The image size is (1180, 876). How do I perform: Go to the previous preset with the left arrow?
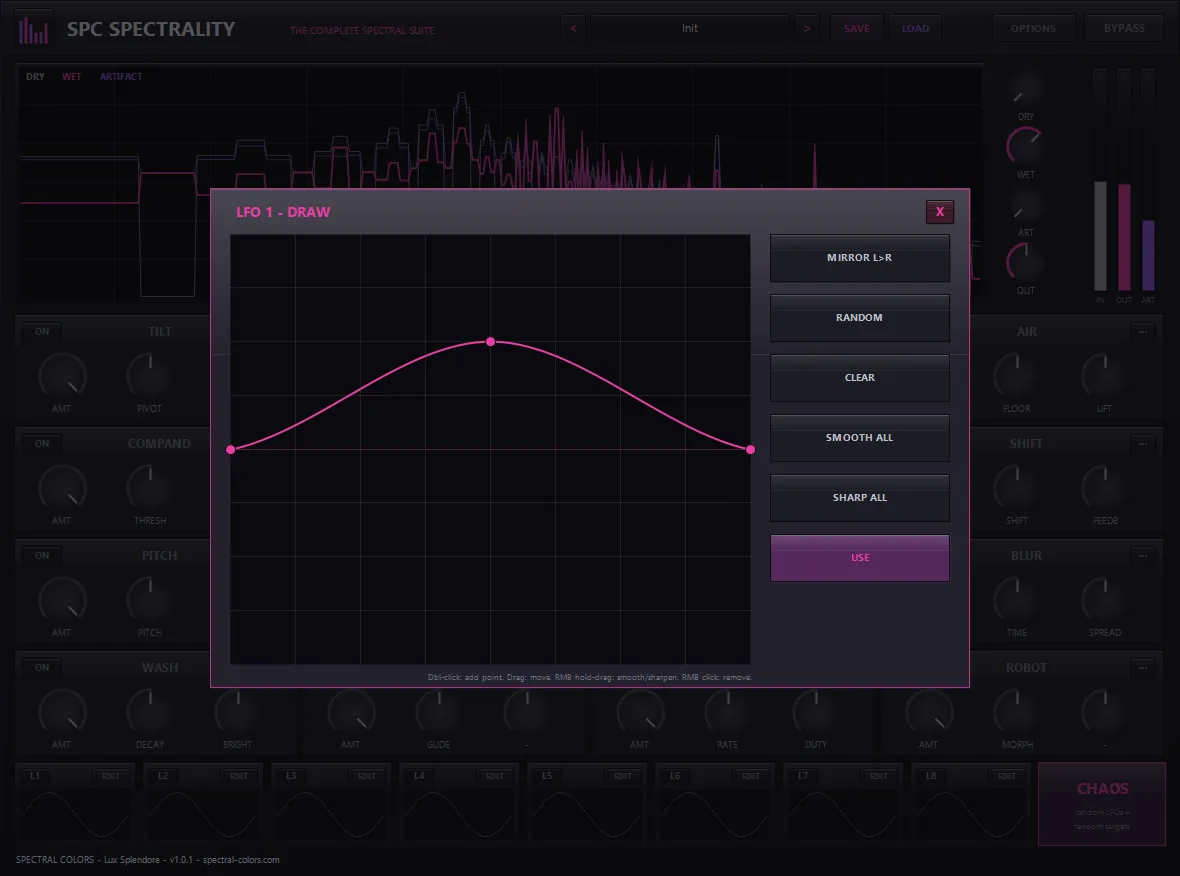pyautogui.click(x=573, y=29)
